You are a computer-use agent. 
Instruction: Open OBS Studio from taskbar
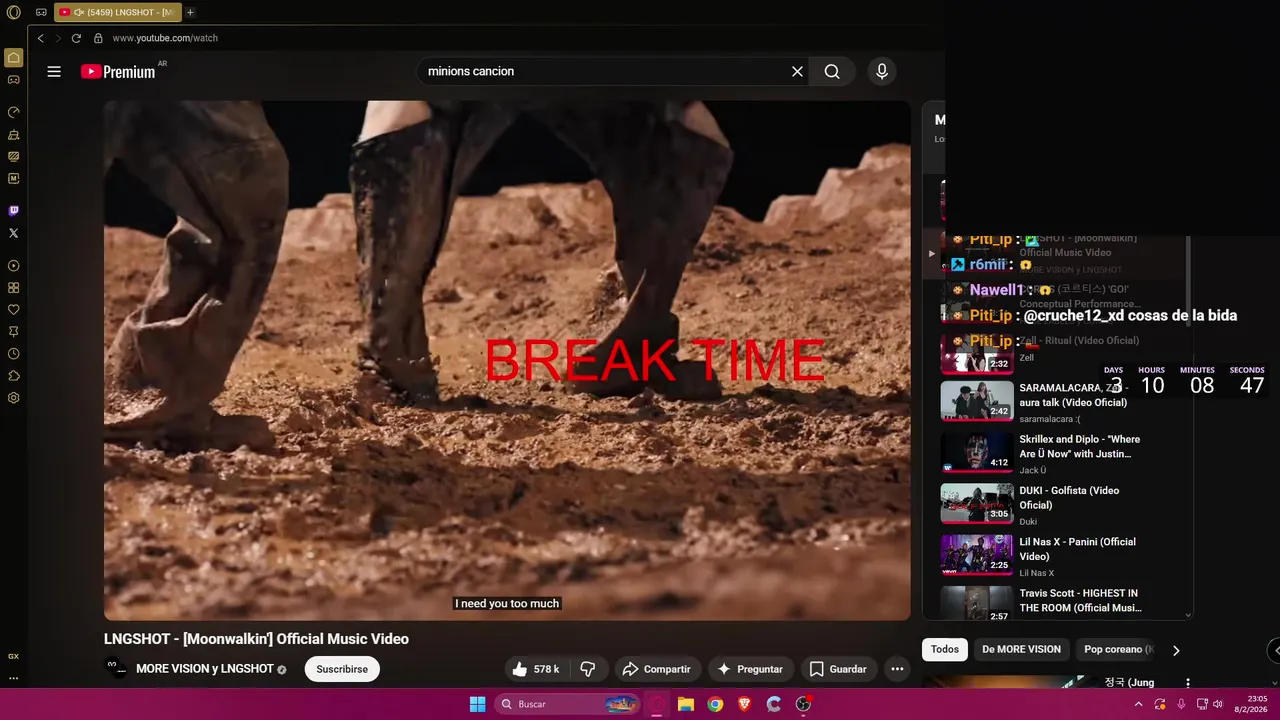(x=803, y=704)
